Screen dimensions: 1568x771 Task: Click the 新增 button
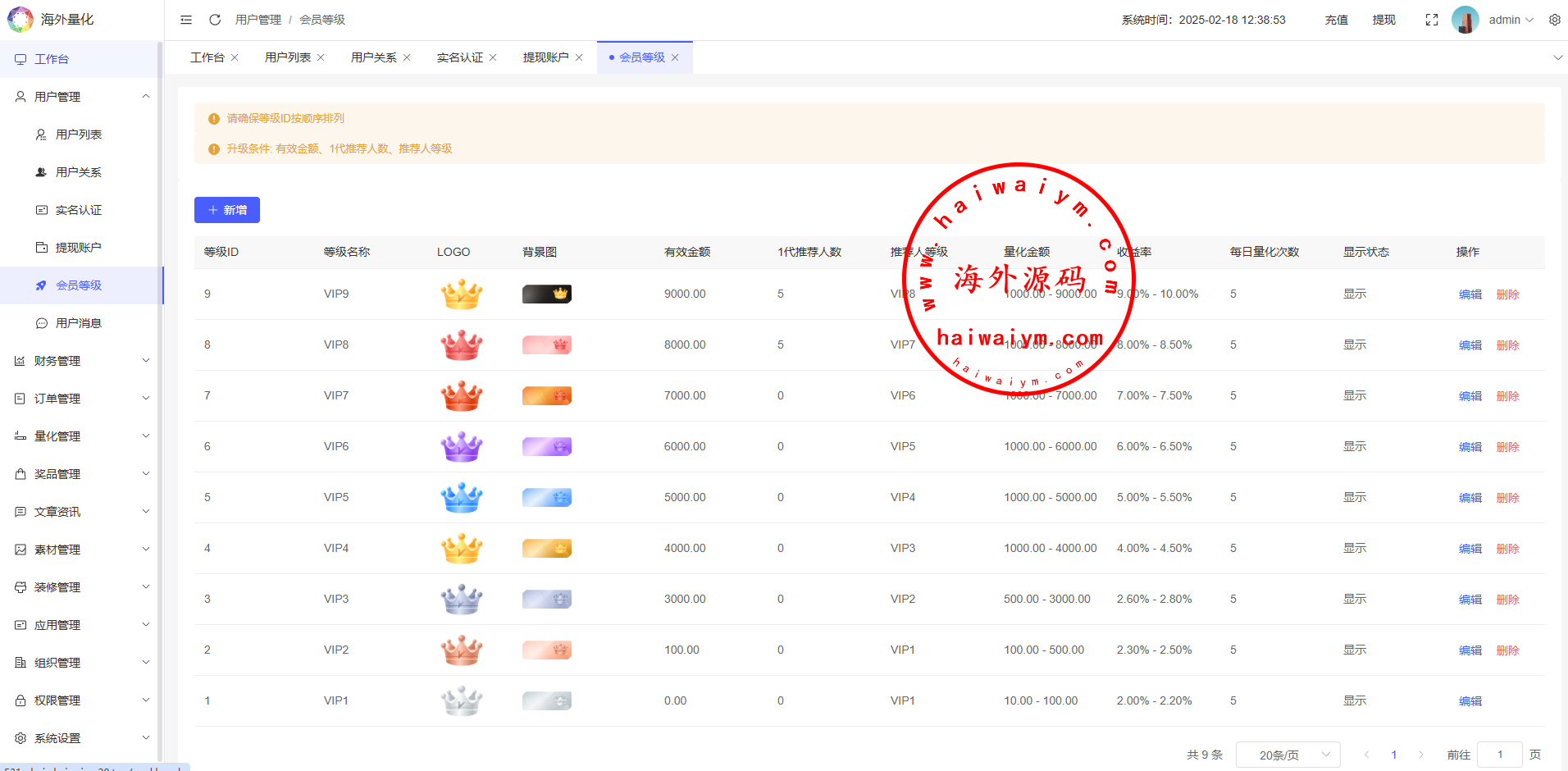coord(227,210)
